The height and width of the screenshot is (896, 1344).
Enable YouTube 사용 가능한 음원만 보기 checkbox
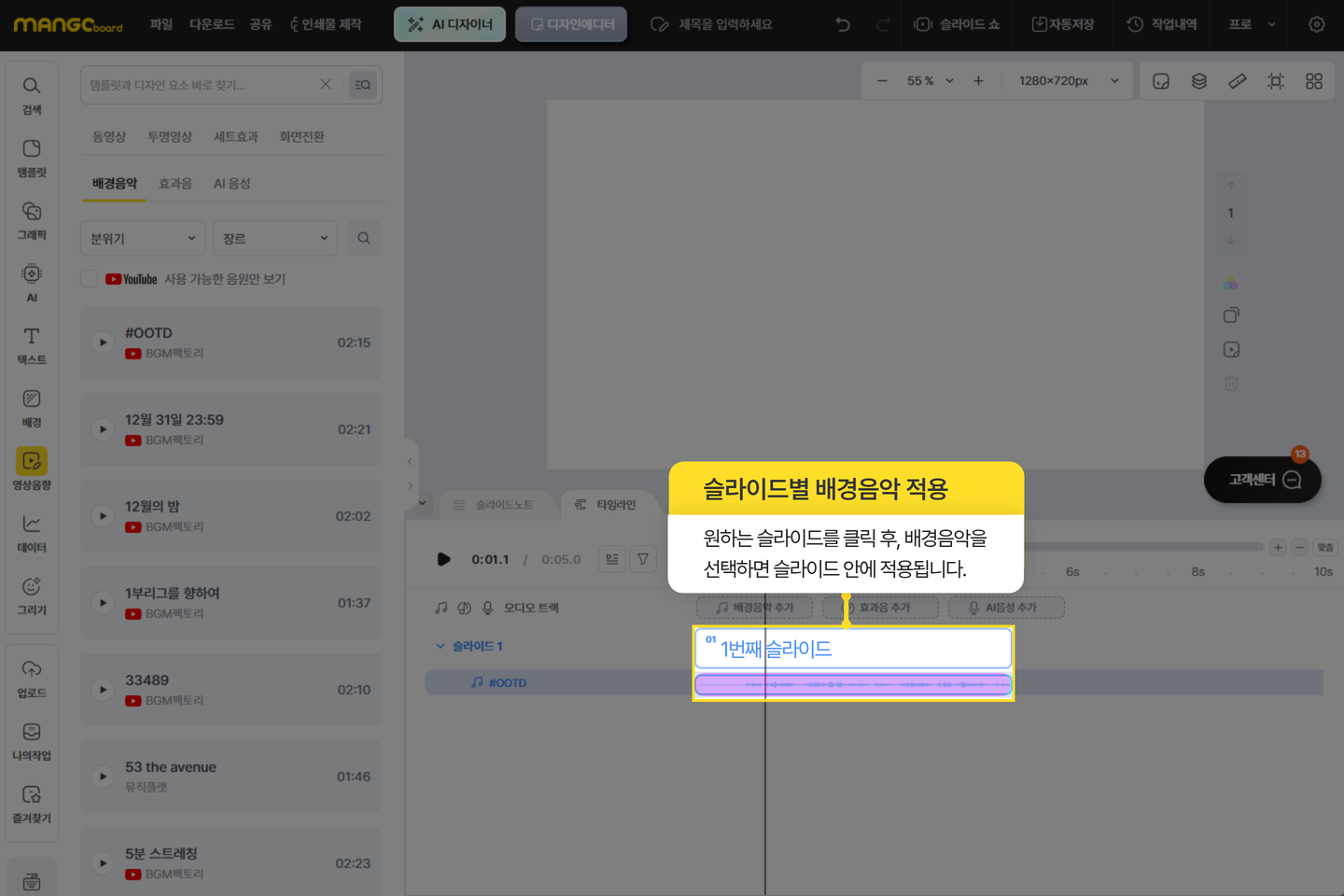click(90, 279)
